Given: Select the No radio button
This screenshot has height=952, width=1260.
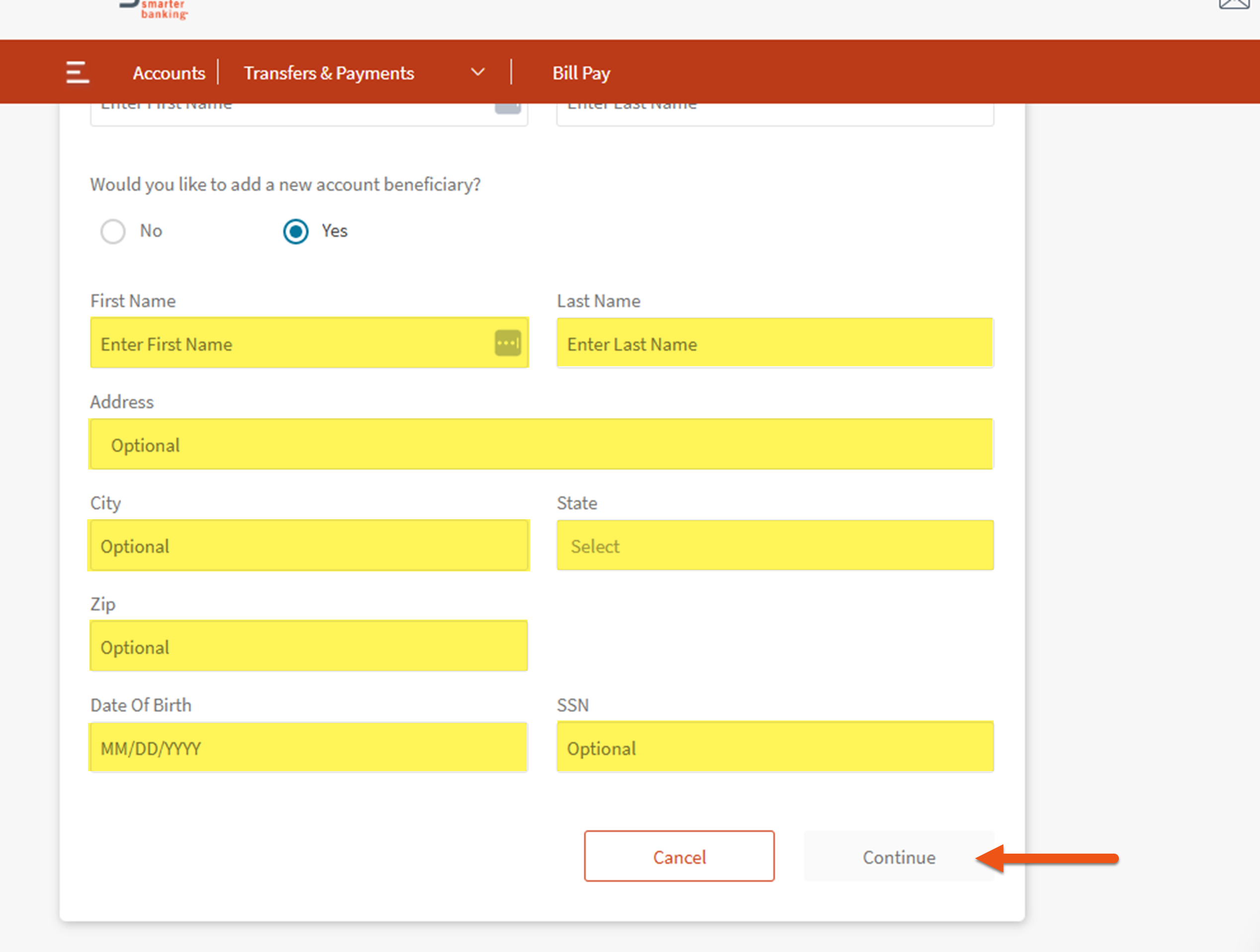Looking at the screenshot, I should pyautogui.click(x=113, y=232).
